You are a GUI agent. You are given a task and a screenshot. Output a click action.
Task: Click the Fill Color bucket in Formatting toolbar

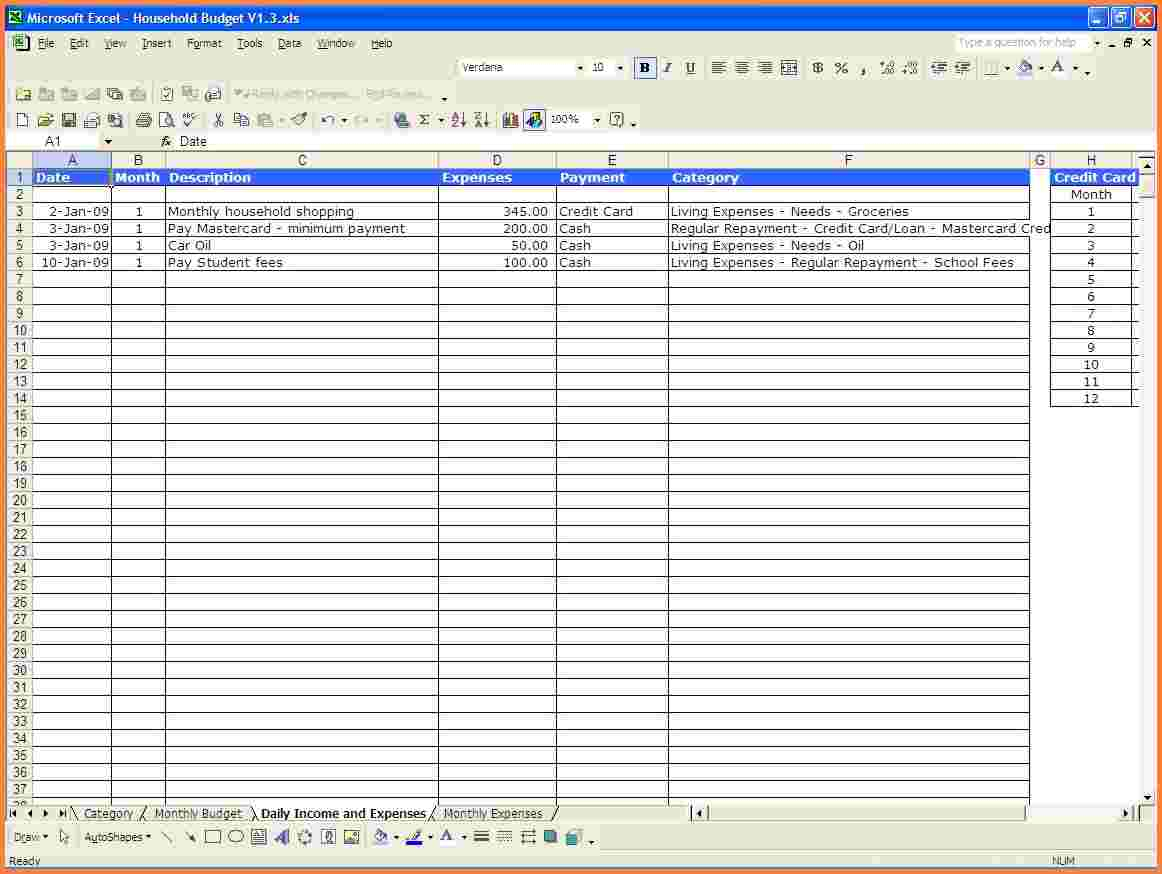pos(1024,68)
